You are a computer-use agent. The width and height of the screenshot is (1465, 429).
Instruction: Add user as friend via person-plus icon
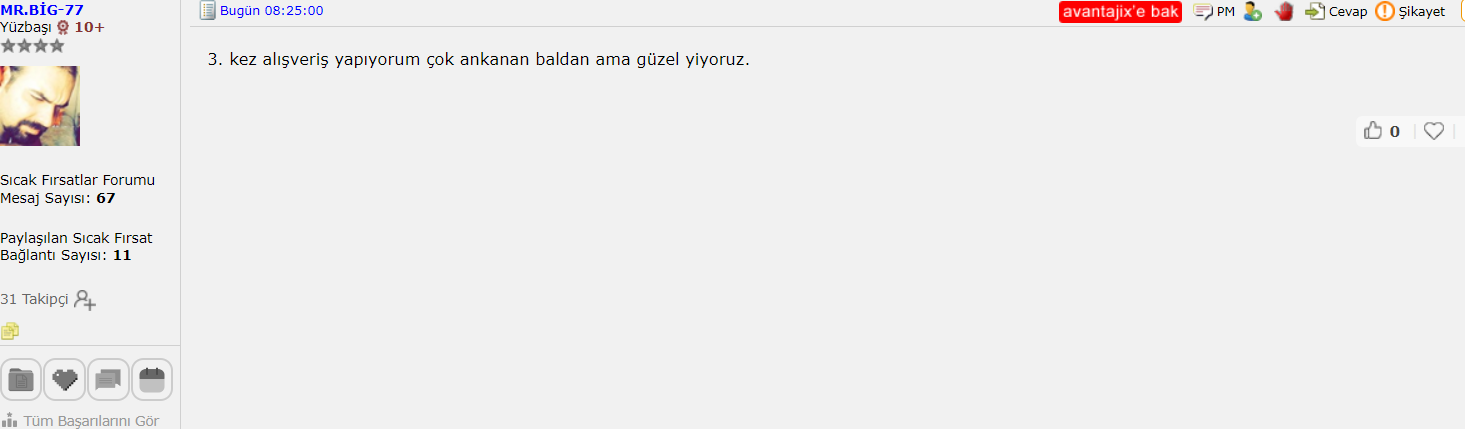pyautogui.click(x=1252, y=12)
